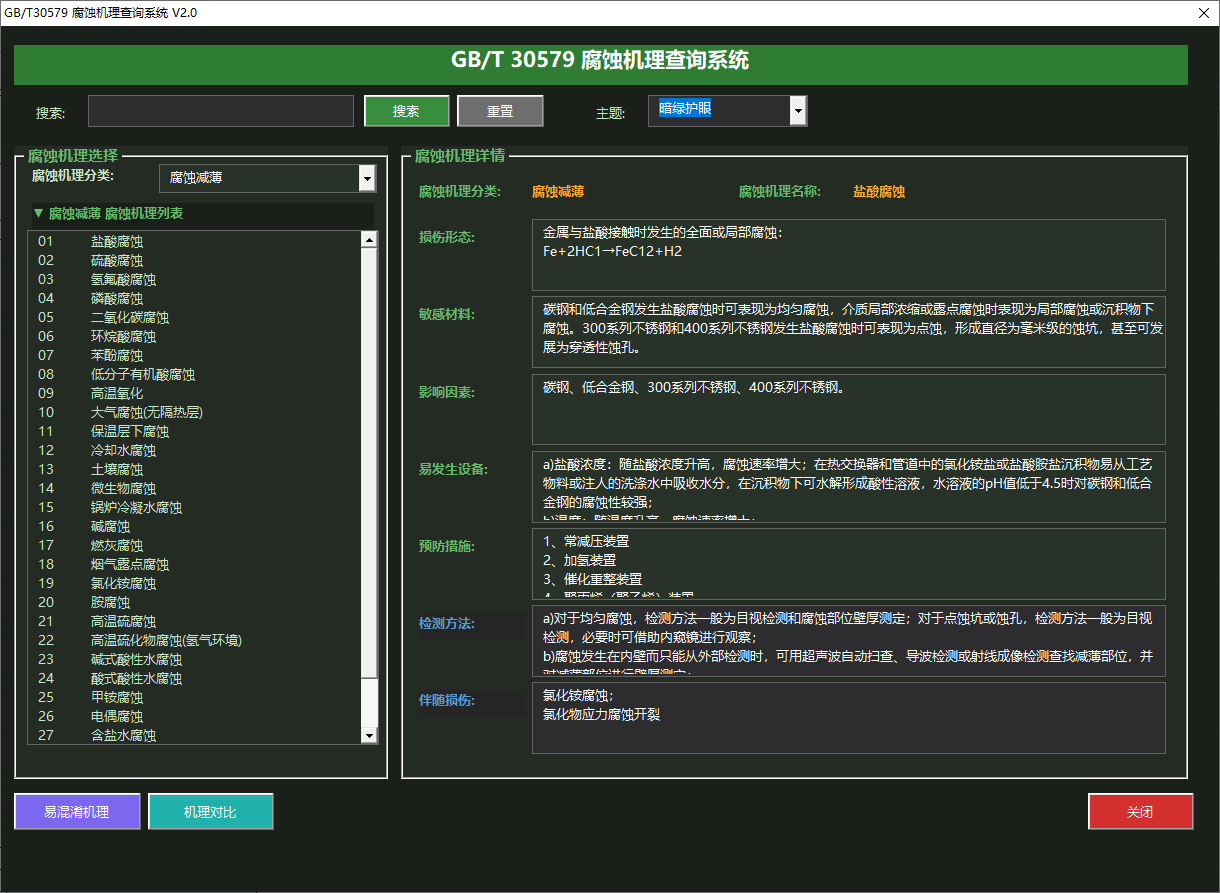
Task: Click inside the 影响因素 text box
Action: tap(849, 409)
